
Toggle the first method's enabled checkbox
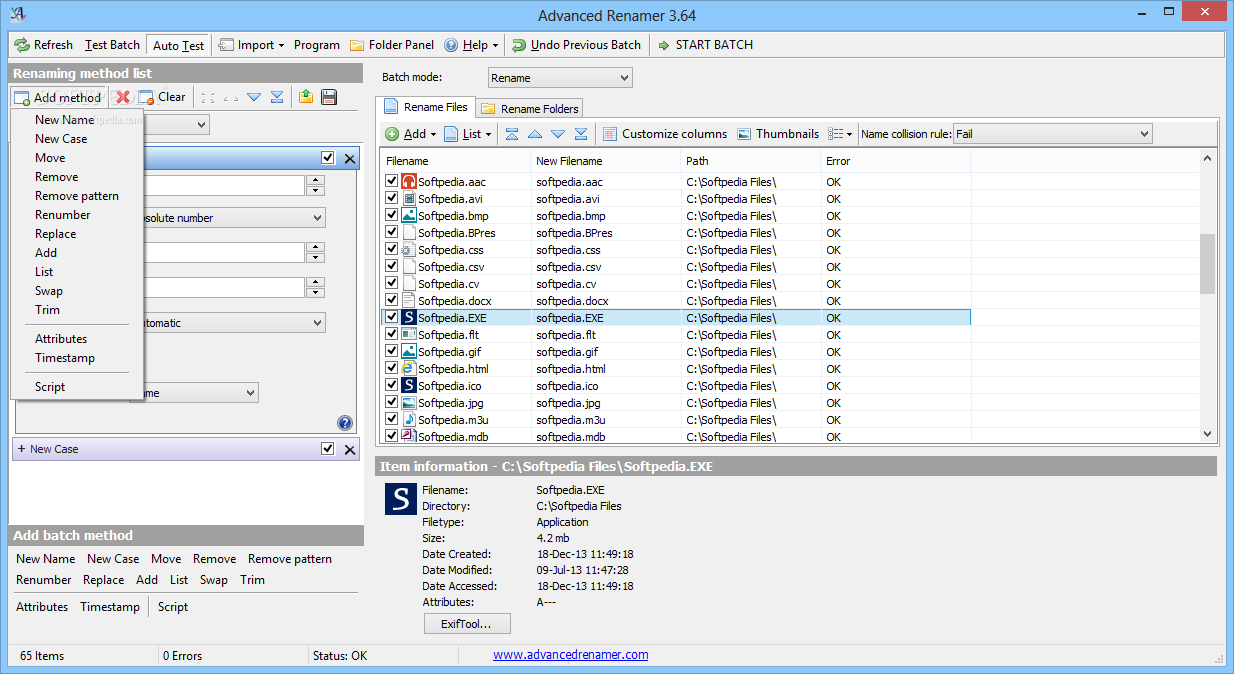[x=328, y=158]
